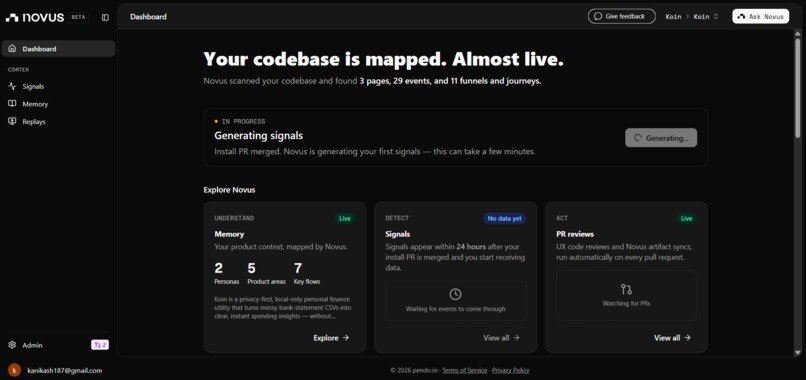Screen dimensions: 806x380
Task: Click the Generating signals heading
Action: coord(259,136)
